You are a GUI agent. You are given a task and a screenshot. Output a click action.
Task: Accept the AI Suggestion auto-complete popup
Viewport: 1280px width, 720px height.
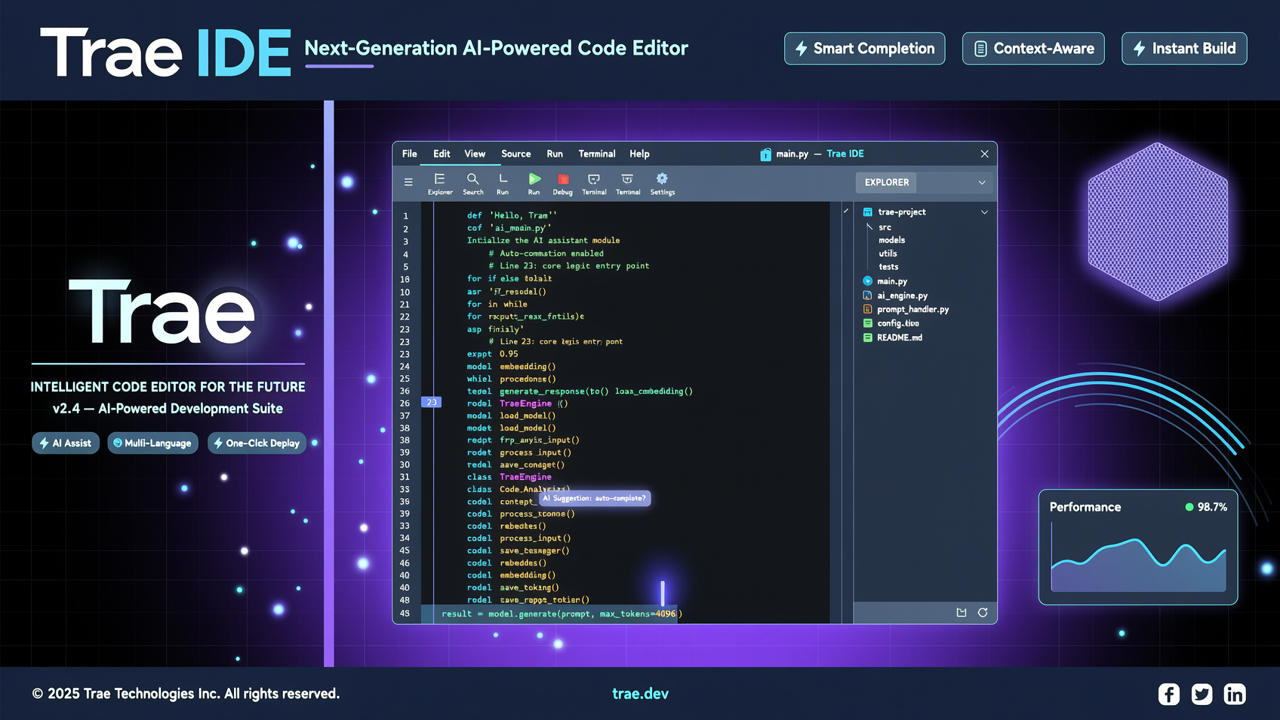[595, 498]
